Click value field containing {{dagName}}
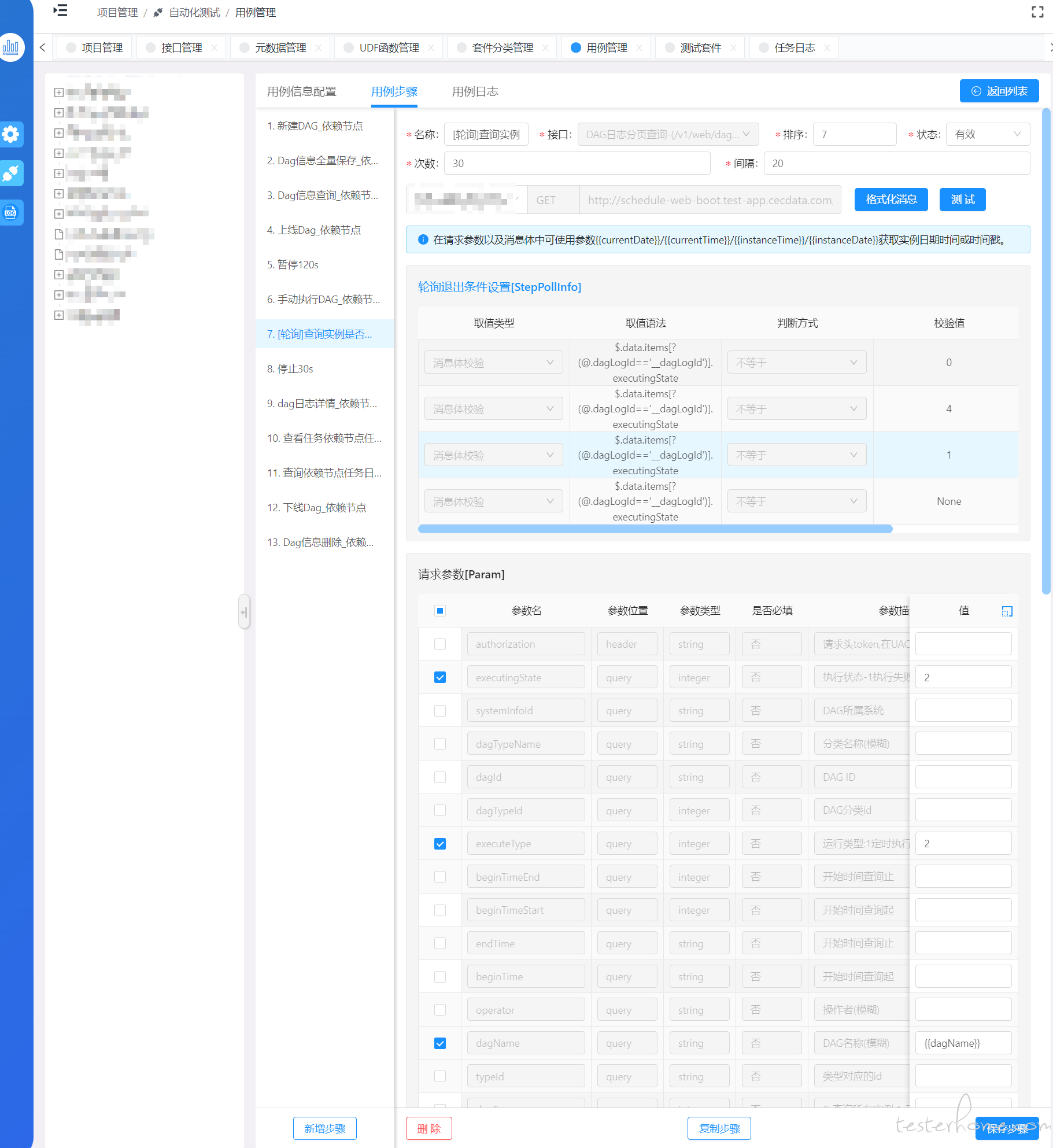The height and width of the screenshot is (1148, 1053). pyautogui.click(x=963, y=1043)
